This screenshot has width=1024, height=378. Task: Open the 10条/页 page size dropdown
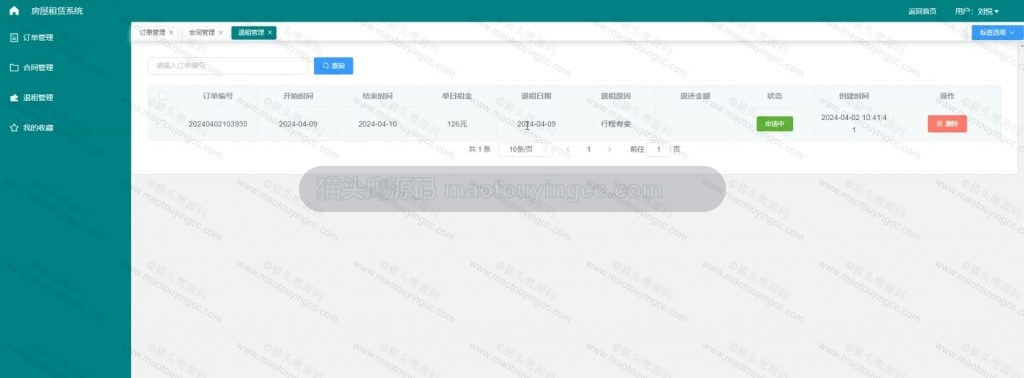tap(525, 149)
